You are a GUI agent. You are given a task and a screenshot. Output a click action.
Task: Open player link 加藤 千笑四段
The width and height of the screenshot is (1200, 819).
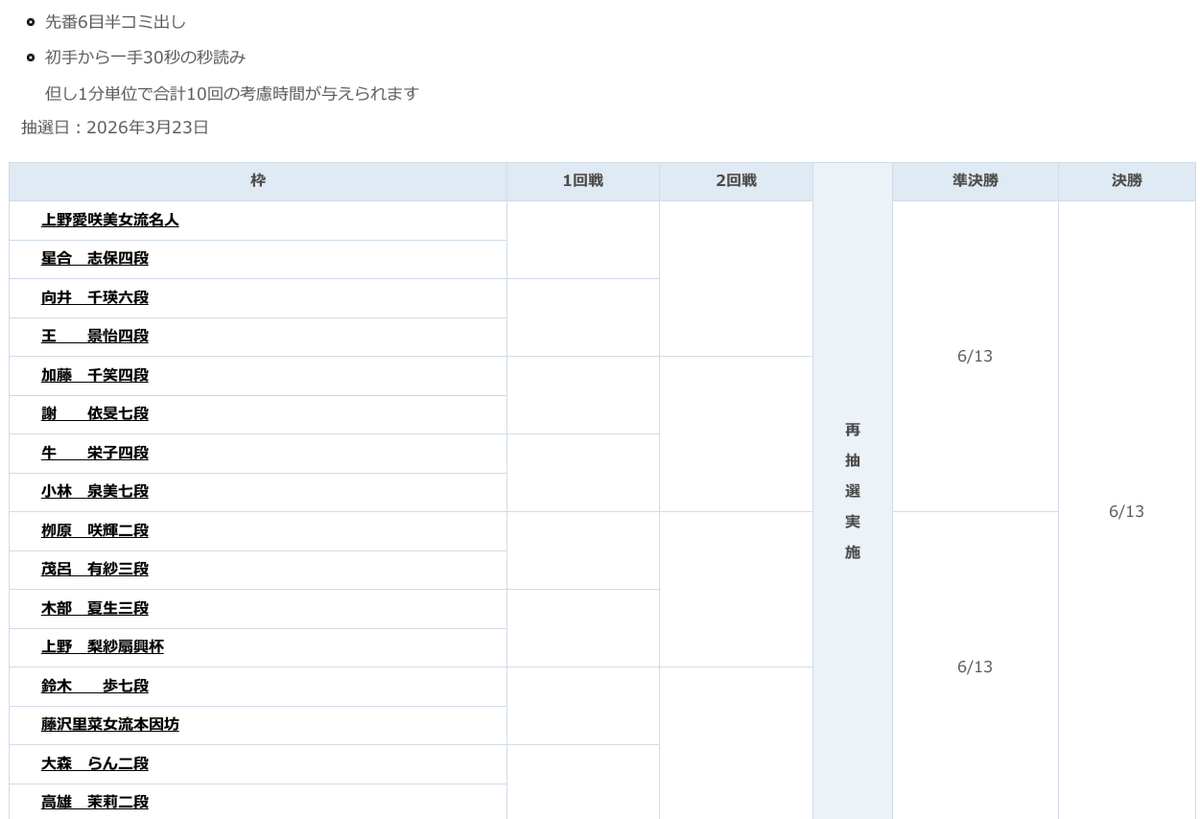pos(95,375)
